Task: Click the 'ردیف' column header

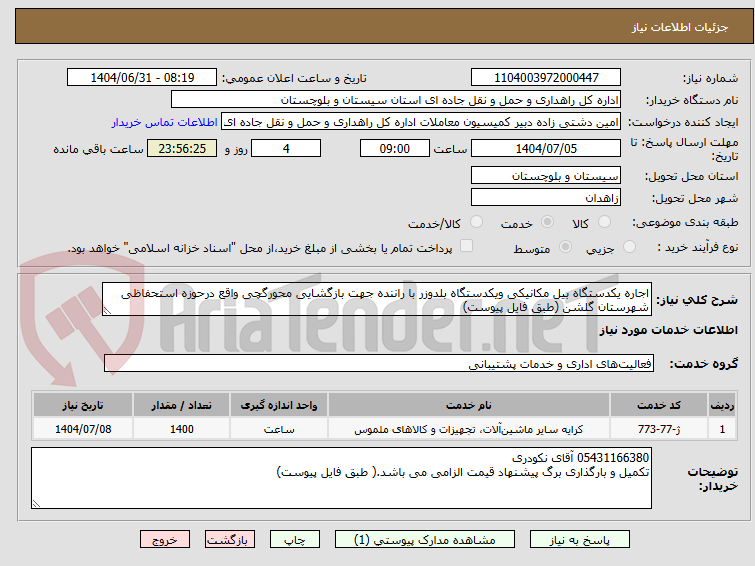Action: [x=722, y=405]
